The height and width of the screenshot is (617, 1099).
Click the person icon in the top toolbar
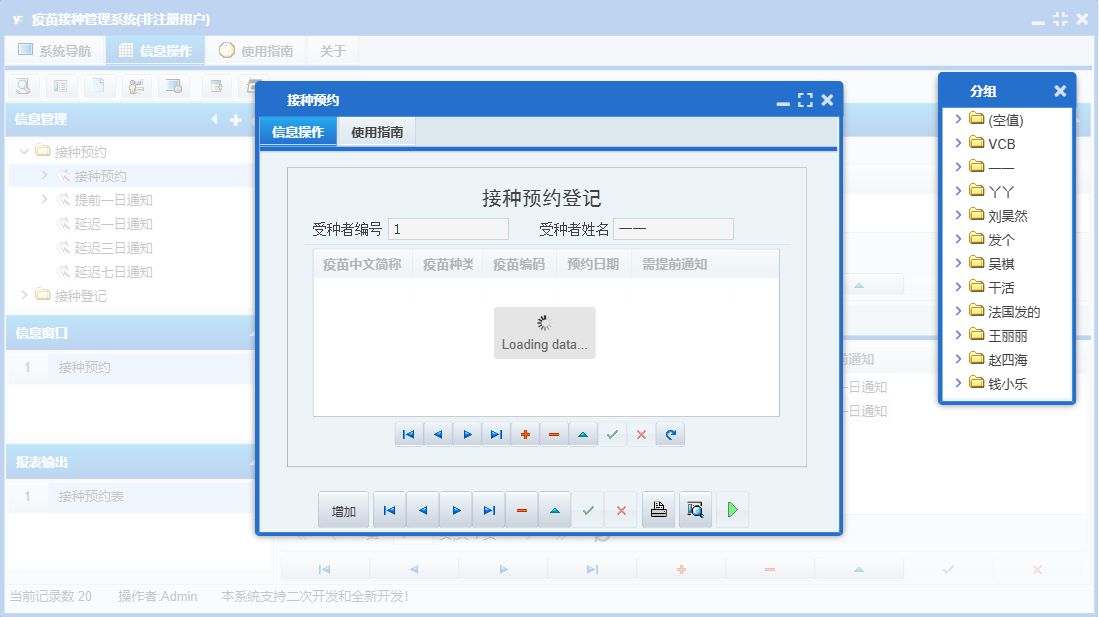(x=137, y=86)
